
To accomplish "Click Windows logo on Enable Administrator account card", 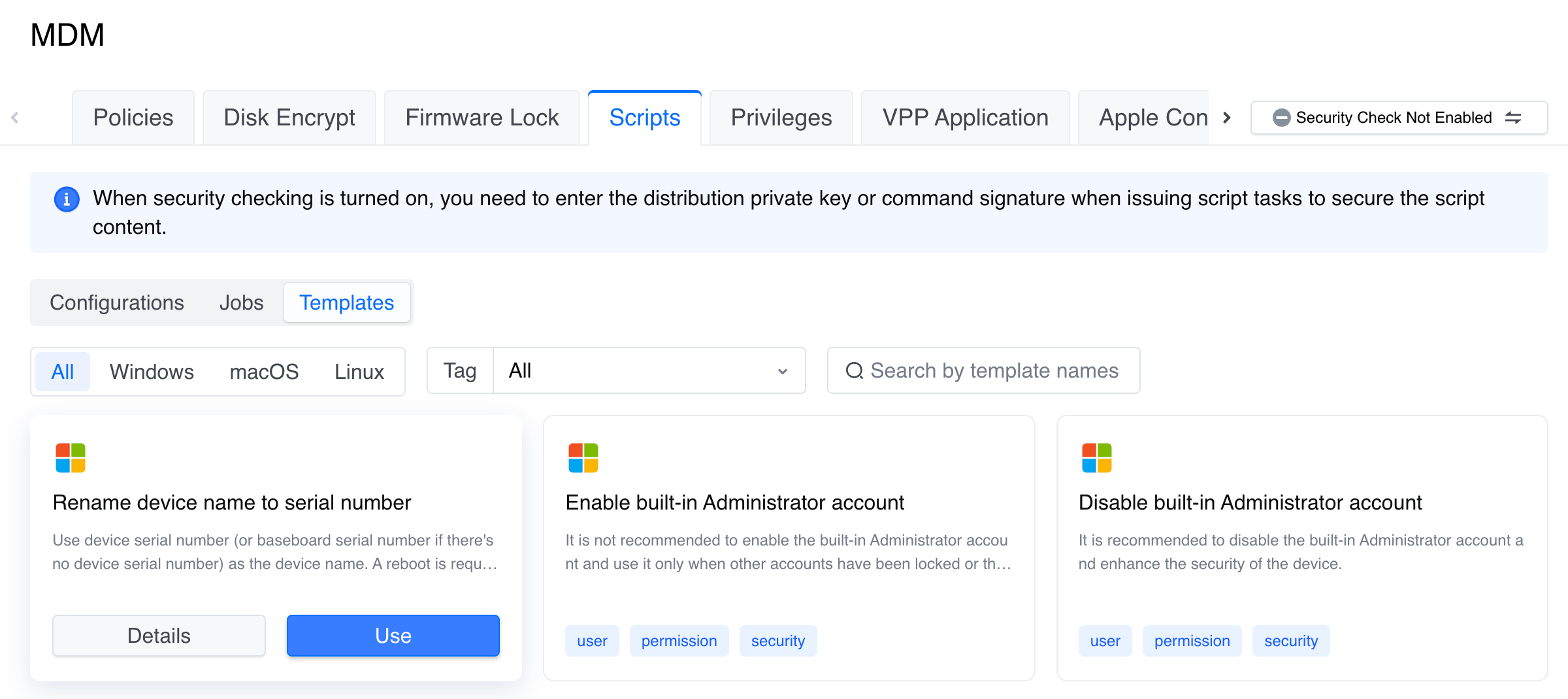I will point(583,458).
